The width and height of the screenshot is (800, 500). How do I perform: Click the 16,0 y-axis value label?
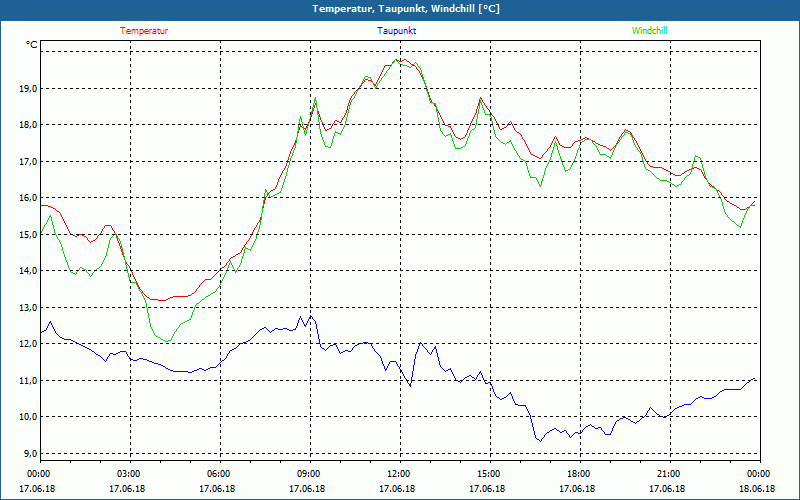coord(26,198)
